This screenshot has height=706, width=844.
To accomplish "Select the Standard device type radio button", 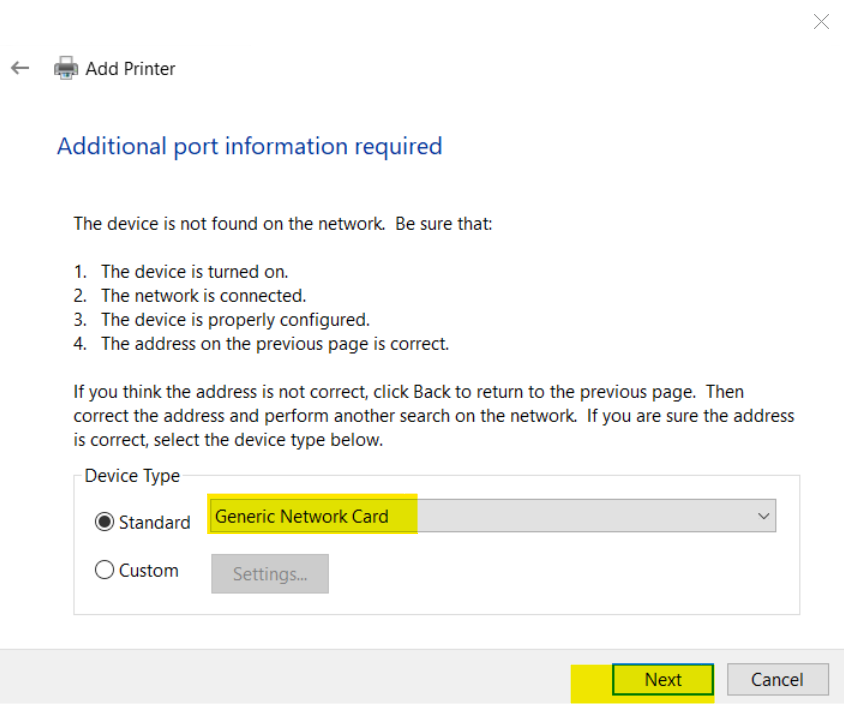I will pos(104,521).
